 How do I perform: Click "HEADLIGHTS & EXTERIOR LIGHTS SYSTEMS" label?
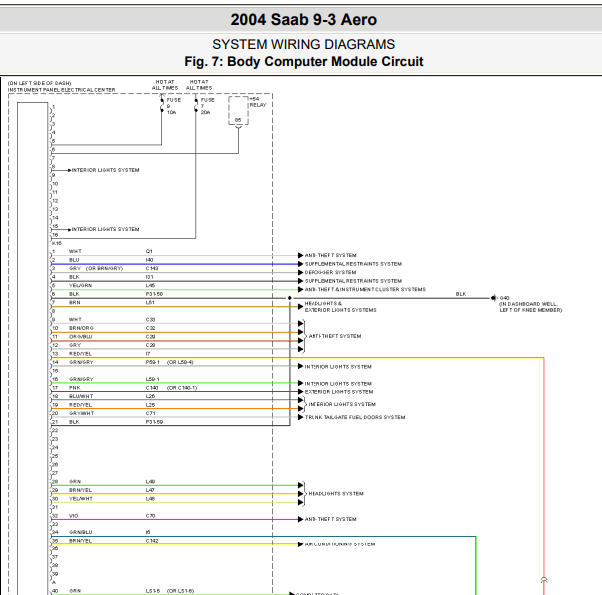coord(341,307)
